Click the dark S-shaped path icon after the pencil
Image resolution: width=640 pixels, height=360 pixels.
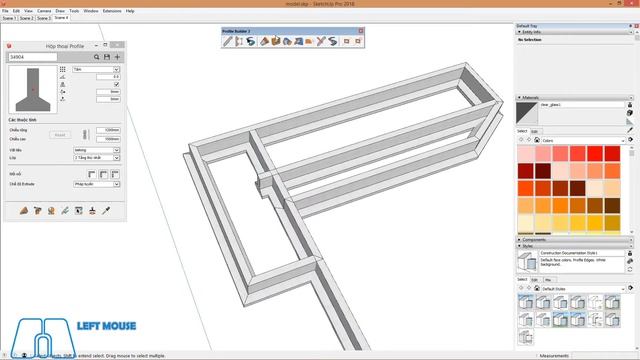[x=251, y=41]
